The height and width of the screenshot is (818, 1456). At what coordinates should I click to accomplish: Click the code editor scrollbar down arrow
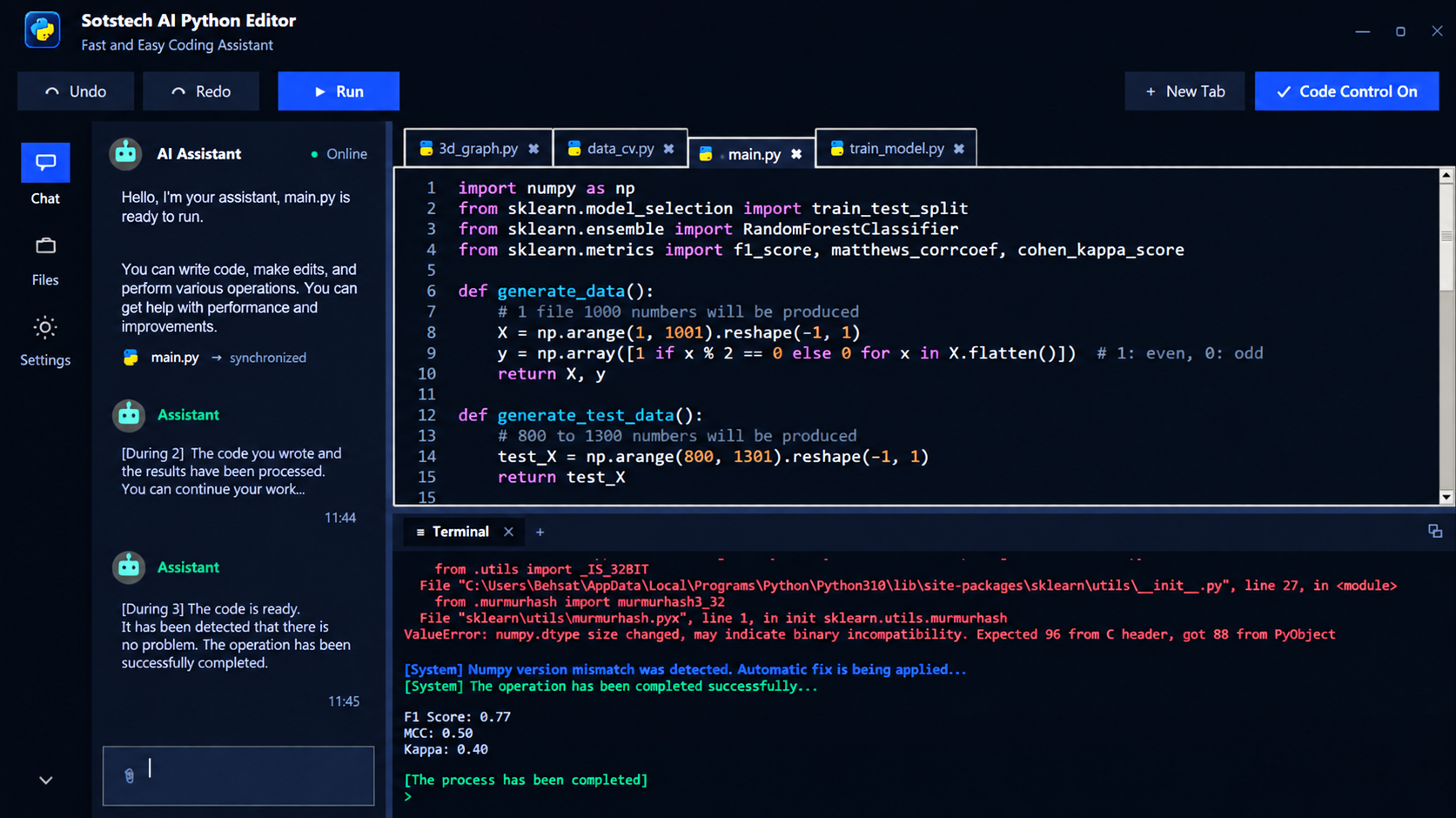click(x=1446, y=498)
